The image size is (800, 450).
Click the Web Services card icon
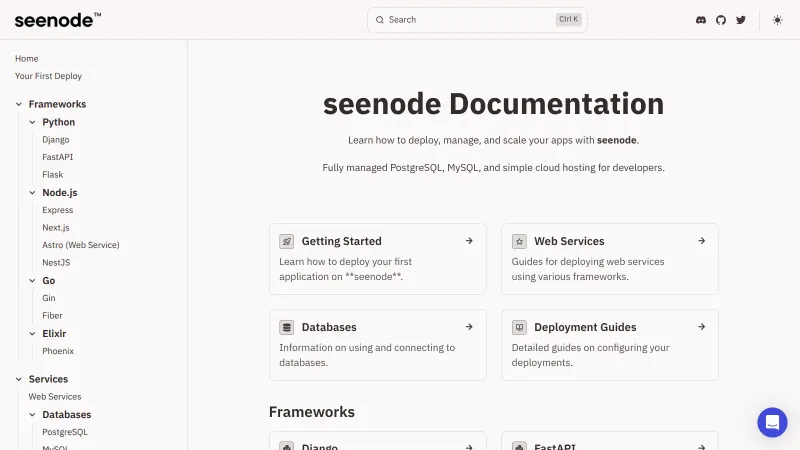[x=519, y=241]
